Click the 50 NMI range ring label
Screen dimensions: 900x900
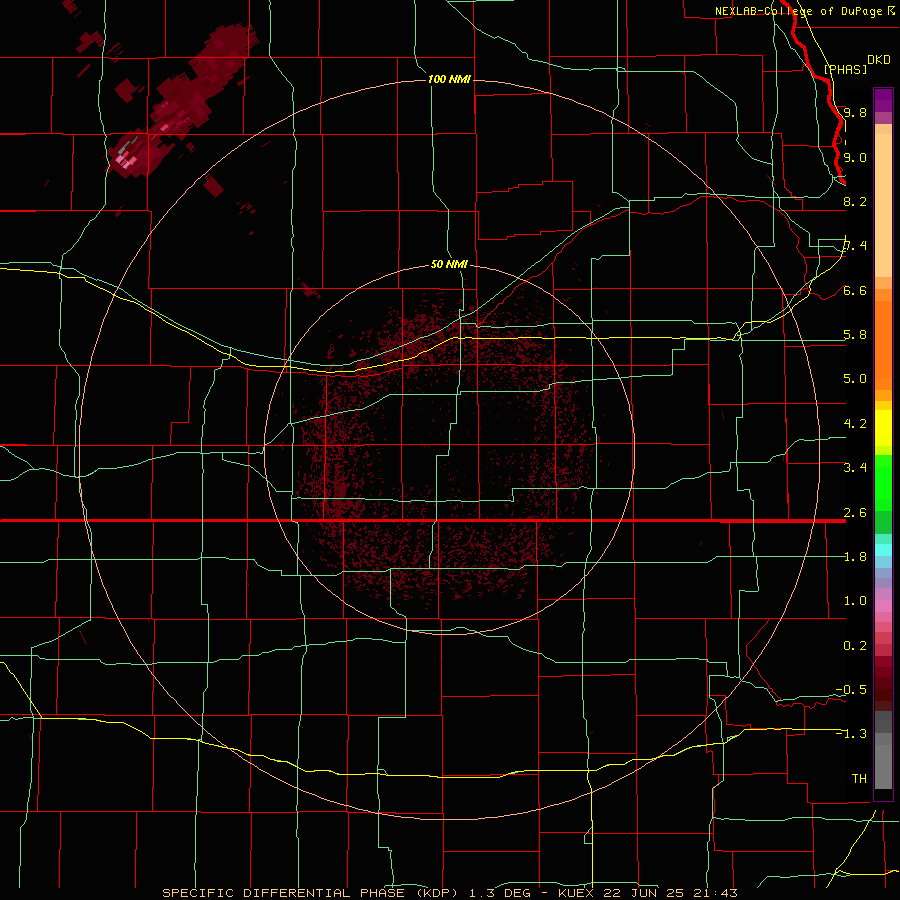point(449,264)
